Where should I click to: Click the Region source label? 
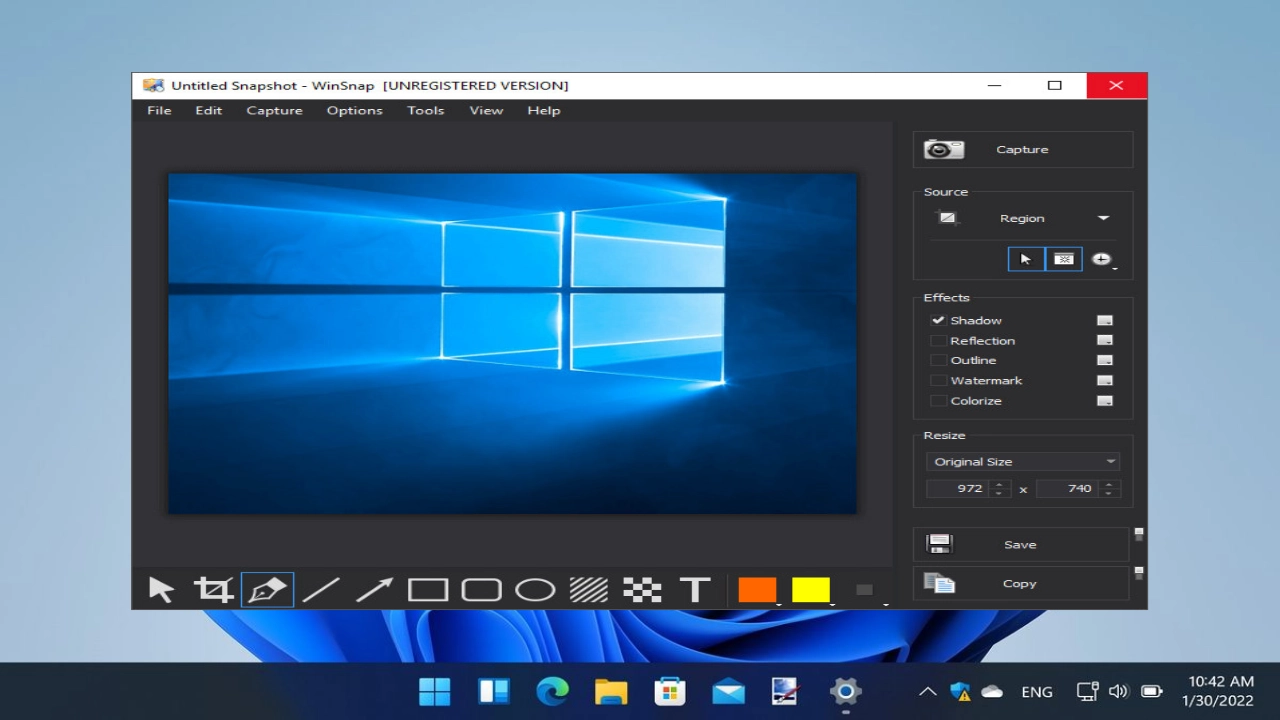1022,218
